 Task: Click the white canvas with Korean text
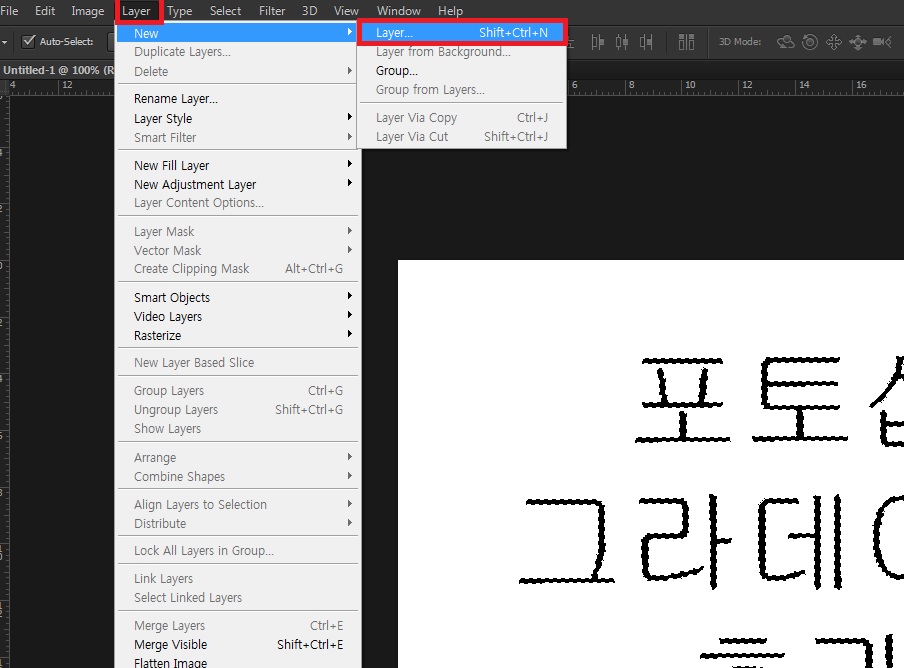click(651, 464)
